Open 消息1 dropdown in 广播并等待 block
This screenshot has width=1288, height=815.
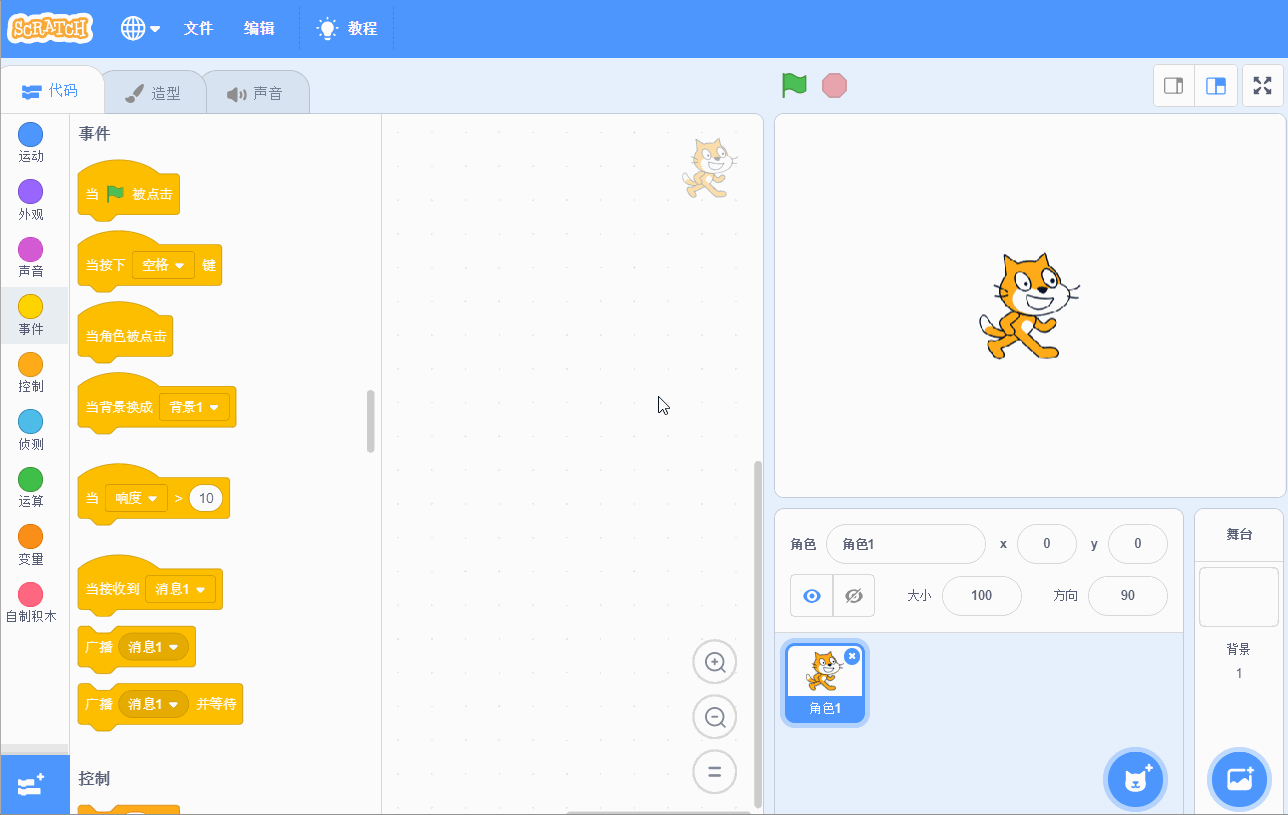pos(153,704)
